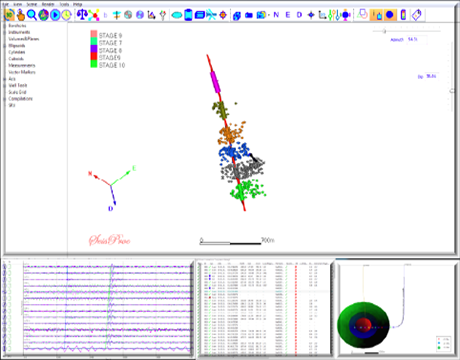Image resolution: width=460 pixels, height=360 pixels.
Task: Select Volumes&Planes in scene tree
Action: pyautogui.click(x=24, y=39)
